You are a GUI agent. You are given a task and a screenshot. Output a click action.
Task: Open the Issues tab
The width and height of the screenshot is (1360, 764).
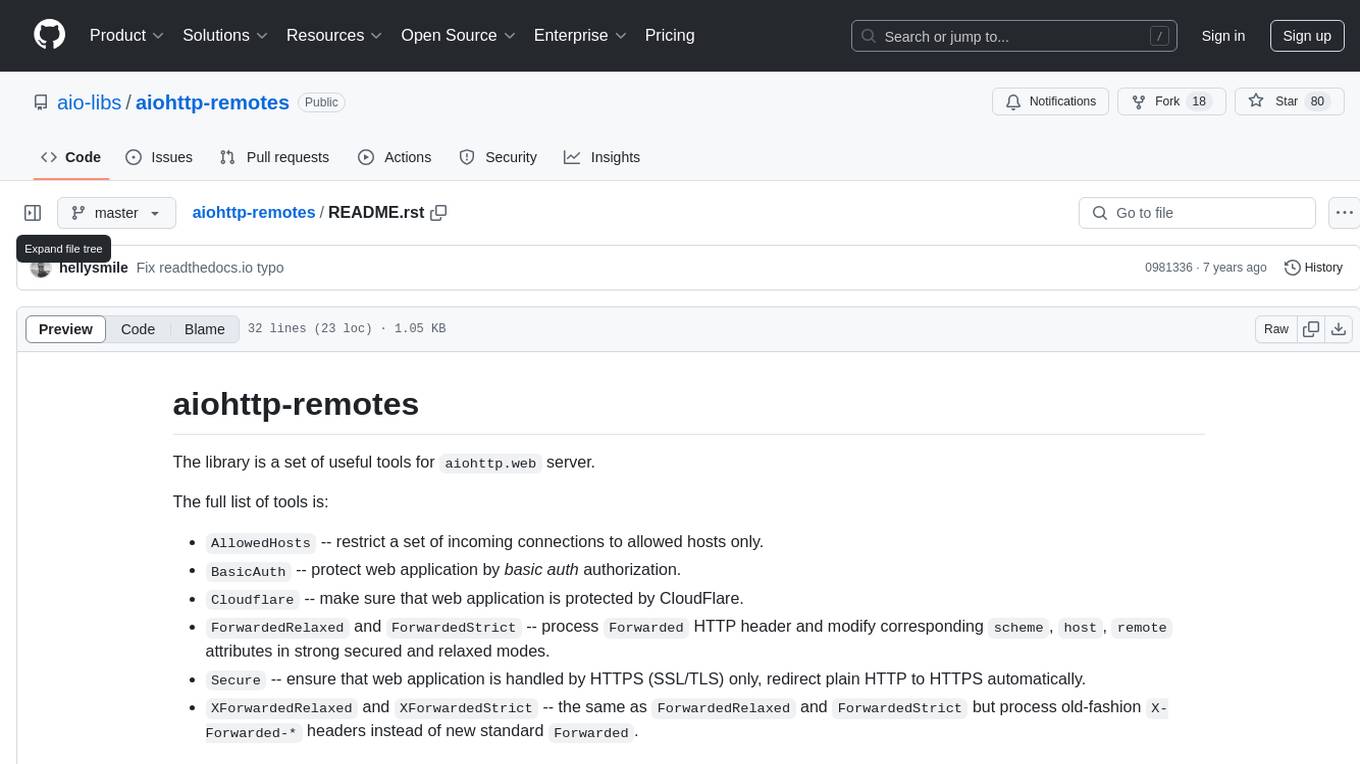(159, 157)
